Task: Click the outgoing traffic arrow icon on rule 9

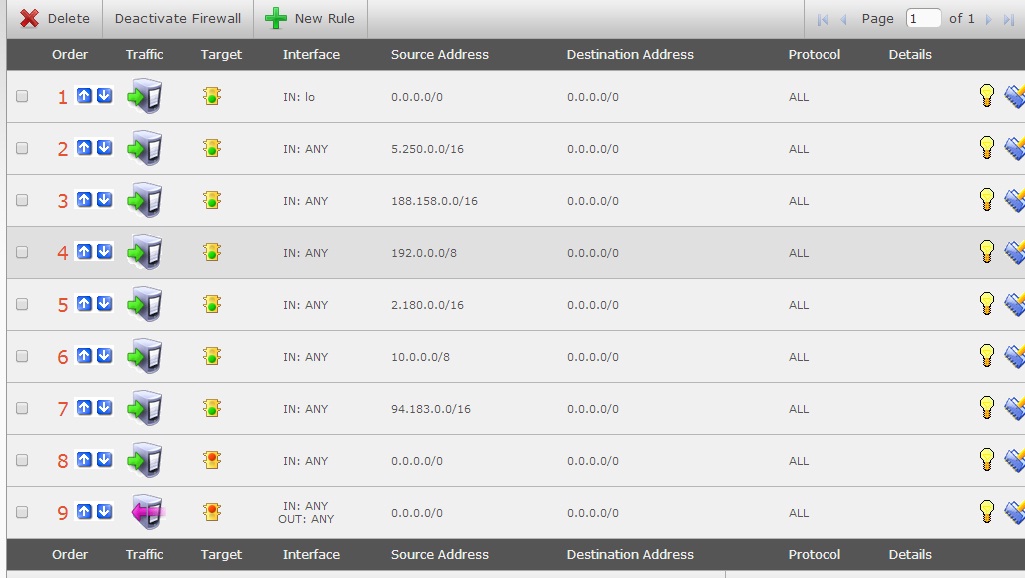Action: (x=145, y=512)
